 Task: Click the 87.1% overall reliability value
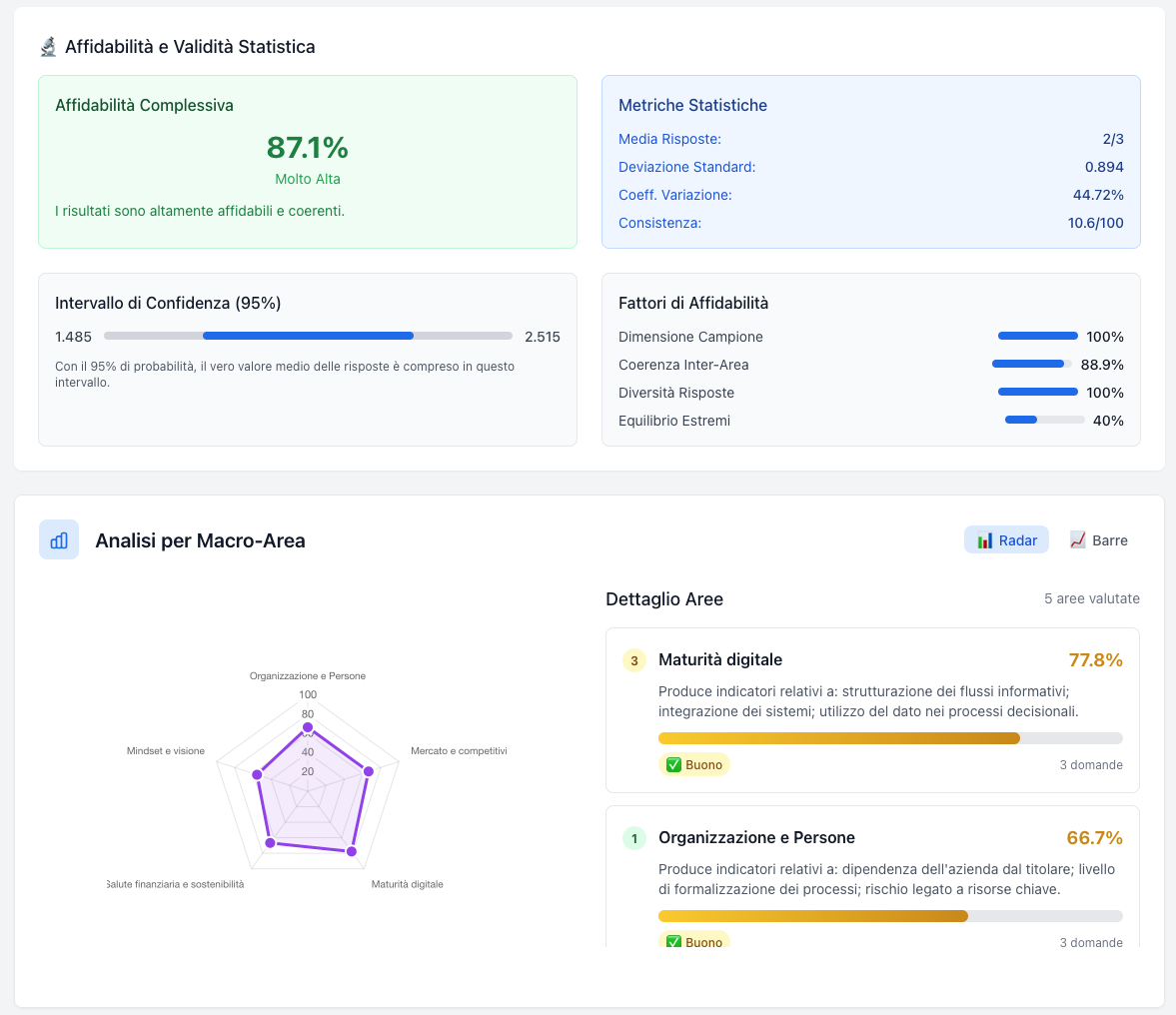[x=308, y=148]
